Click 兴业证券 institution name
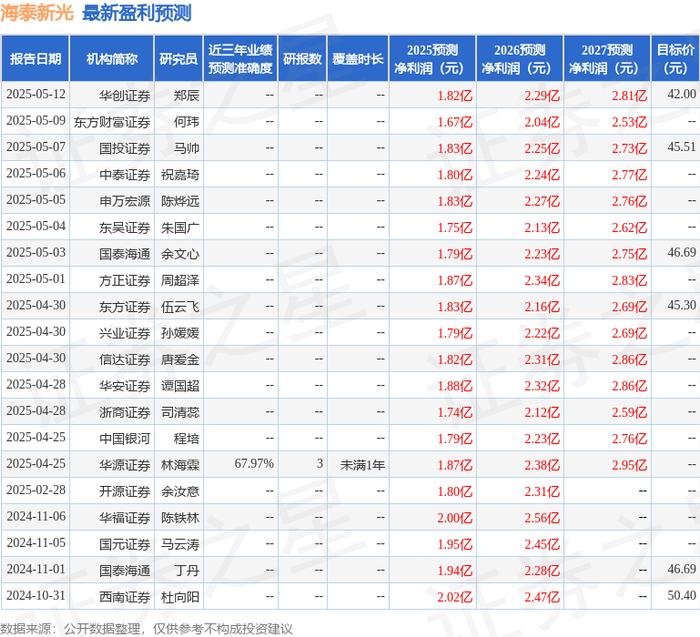The image size is (700, 637). [x=125, y=333]
